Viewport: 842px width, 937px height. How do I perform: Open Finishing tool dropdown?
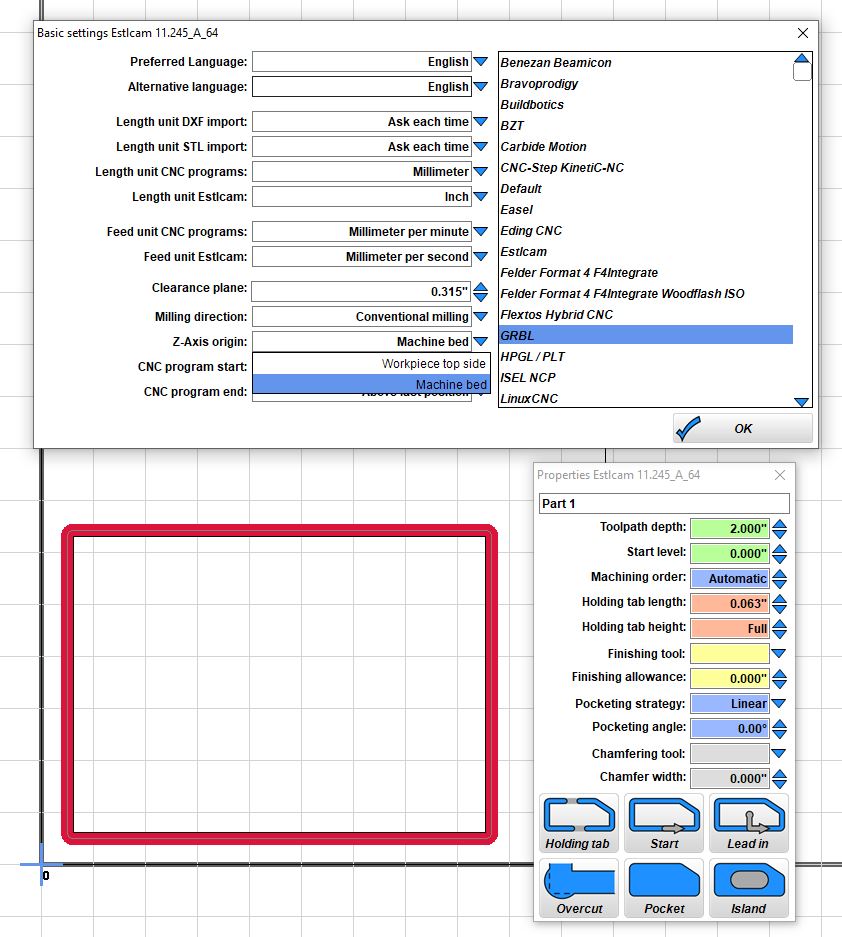tap(779, 653)
